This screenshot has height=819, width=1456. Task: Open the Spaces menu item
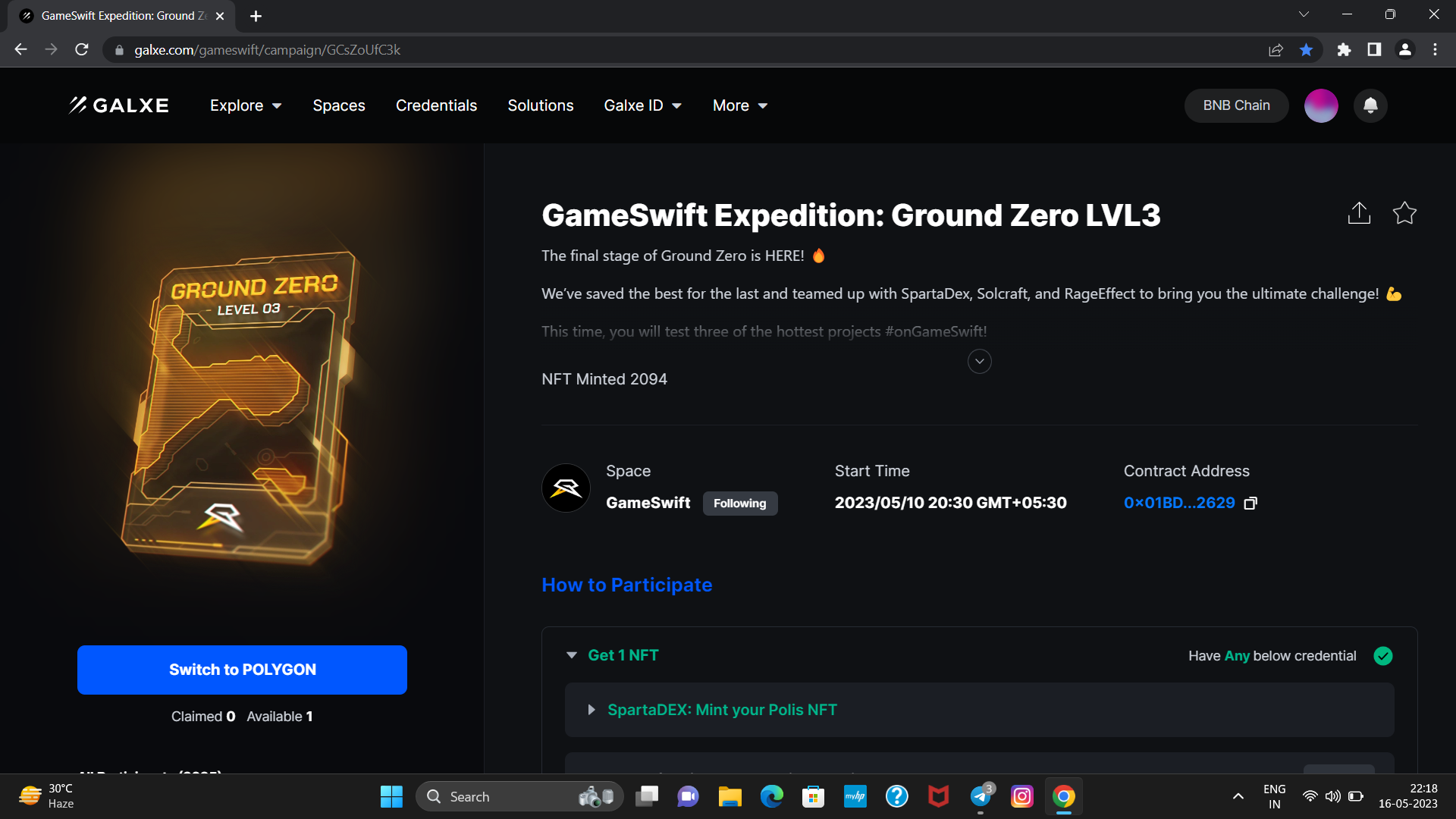(x=339, y=105)
